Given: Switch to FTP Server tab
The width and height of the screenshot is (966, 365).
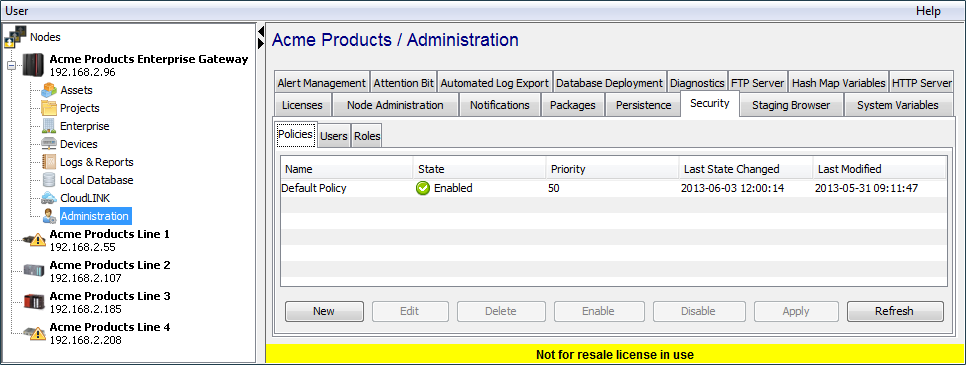Looking at the screenshot, I should [x=758, y=83].
